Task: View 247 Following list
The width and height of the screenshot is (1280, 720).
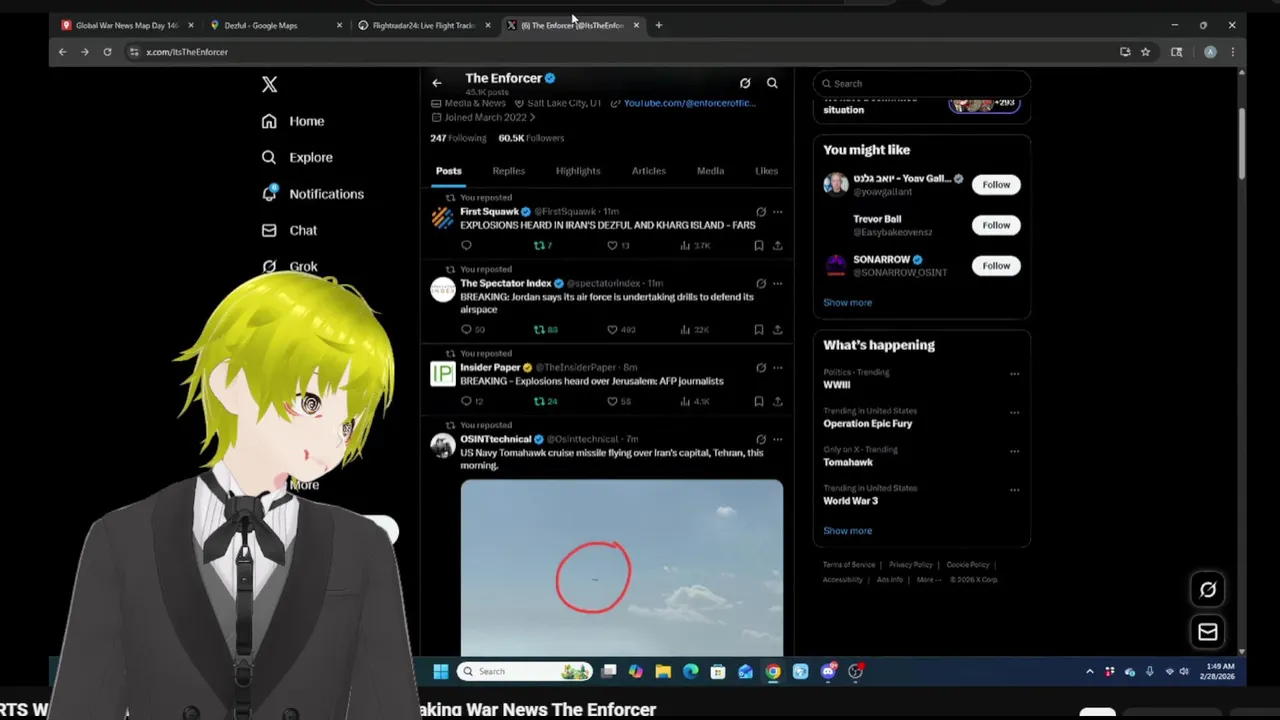Action: 458,138
